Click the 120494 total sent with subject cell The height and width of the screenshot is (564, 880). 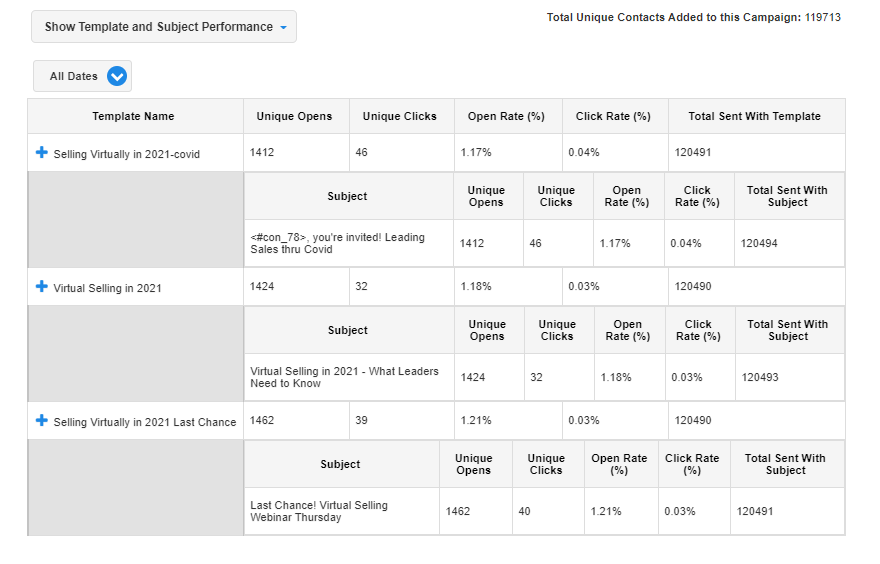[x=759, y=243]
